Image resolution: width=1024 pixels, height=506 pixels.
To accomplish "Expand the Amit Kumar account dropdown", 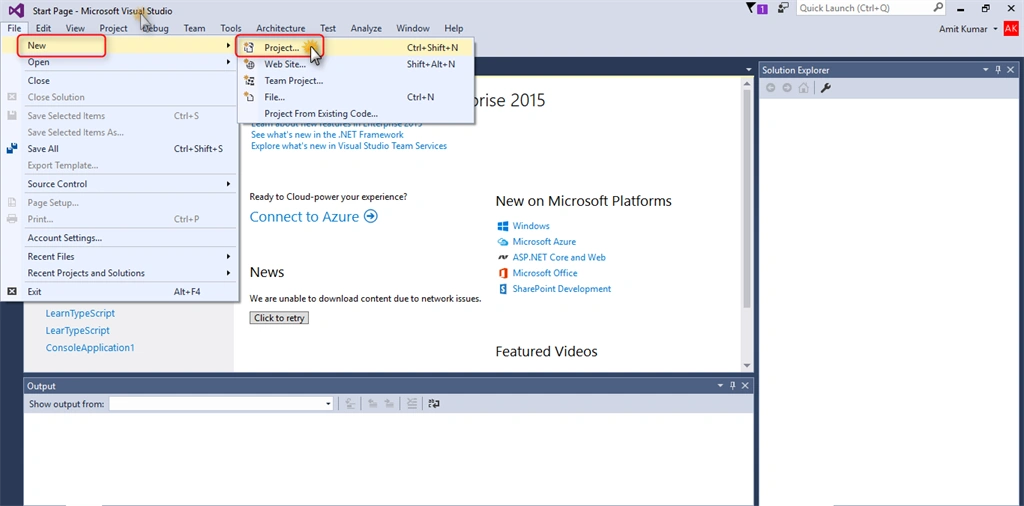I will pos(995,29).
